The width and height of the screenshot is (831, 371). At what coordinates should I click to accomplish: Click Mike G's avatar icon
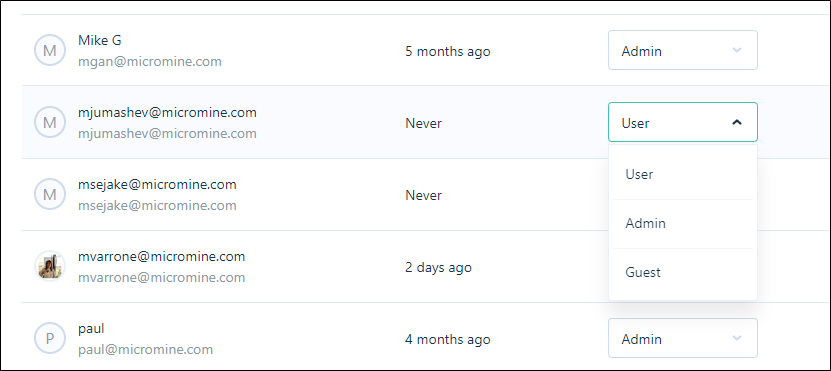[50, 50]
